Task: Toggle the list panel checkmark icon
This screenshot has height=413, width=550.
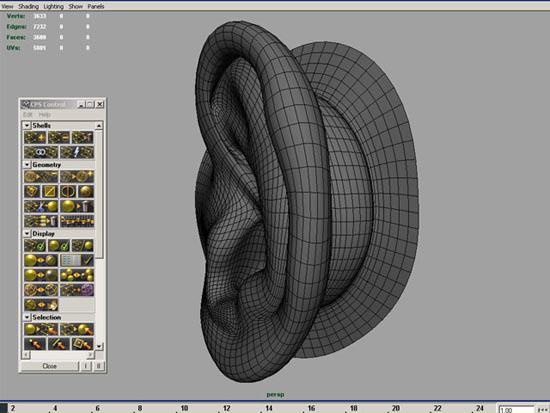Action: pos(76,260)
